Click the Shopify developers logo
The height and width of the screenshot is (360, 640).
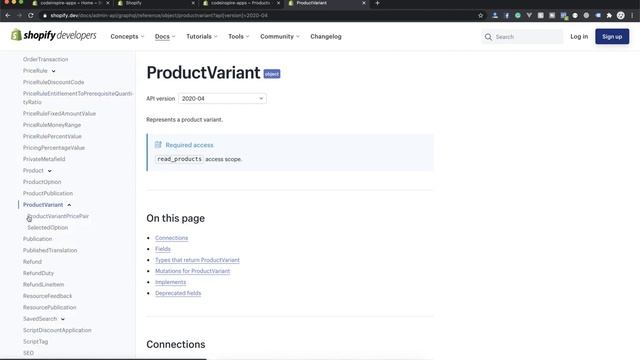click(x=53, y=36)
